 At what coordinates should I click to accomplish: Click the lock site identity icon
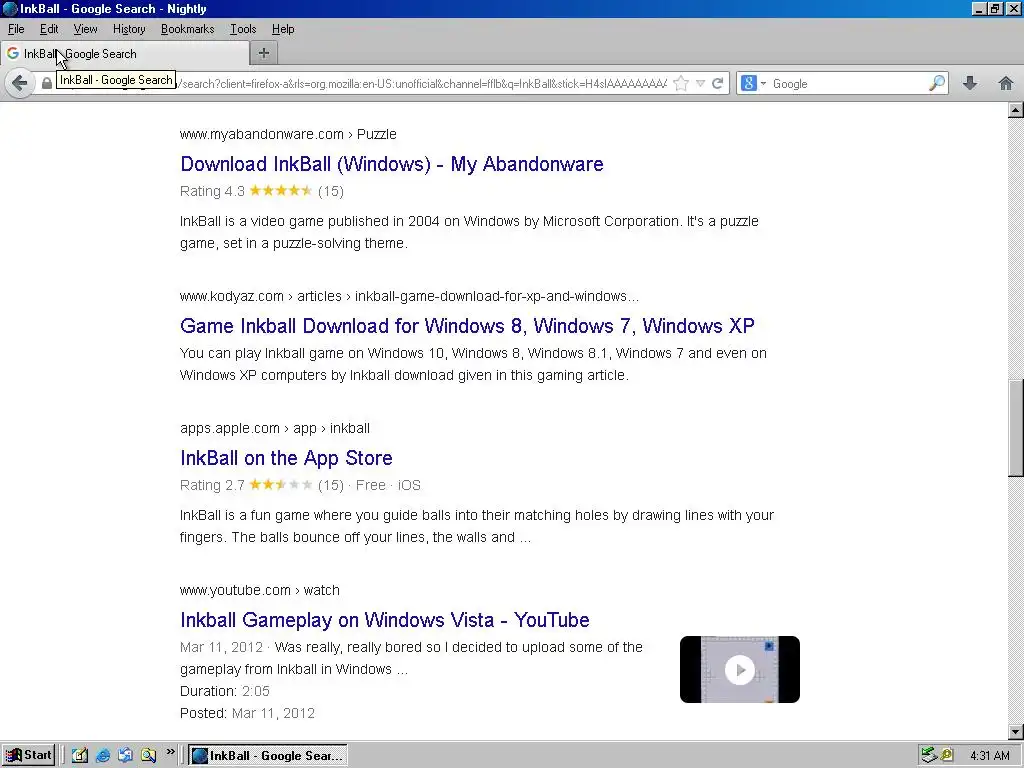[x=46, y=84]
